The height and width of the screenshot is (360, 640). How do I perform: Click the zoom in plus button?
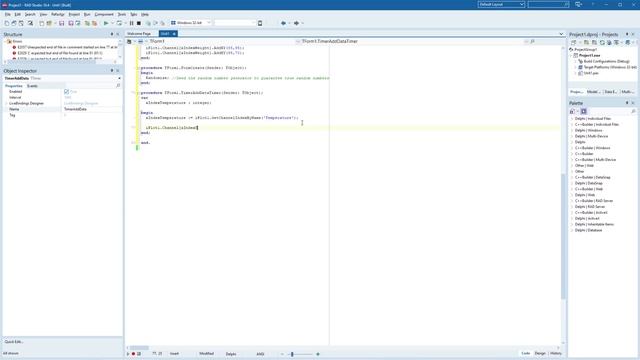318,354
